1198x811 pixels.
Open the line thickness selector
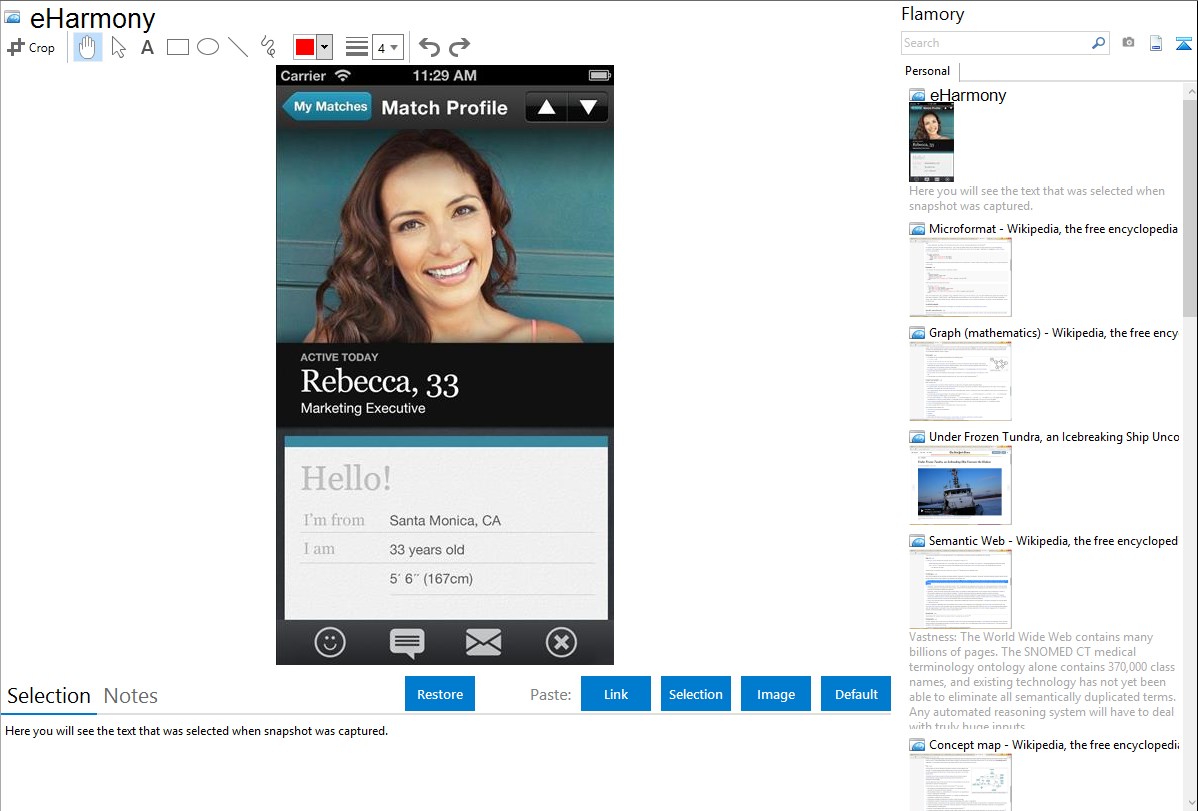tap(356, 46)
